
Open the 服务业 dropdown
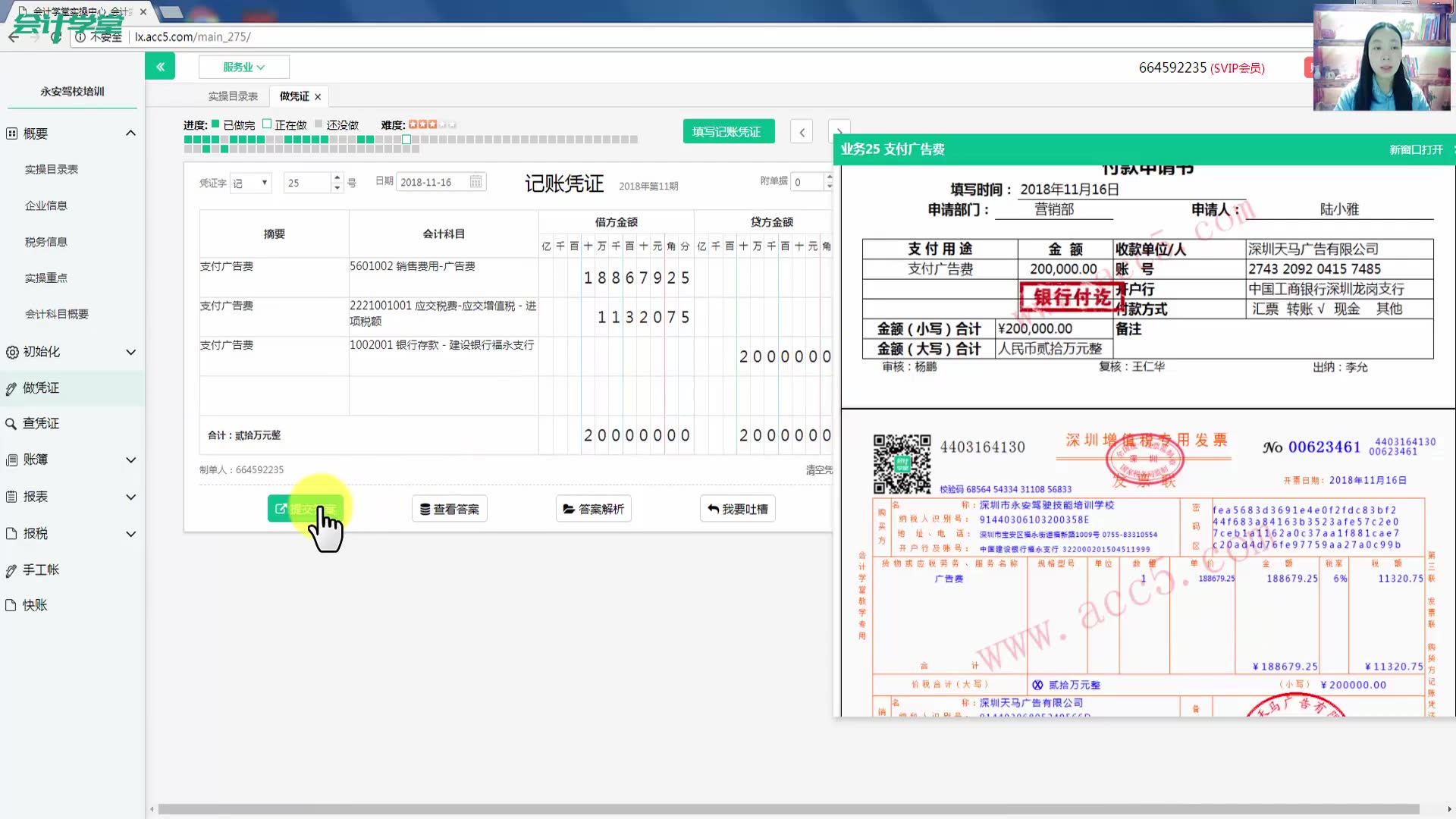coord(243,67)
